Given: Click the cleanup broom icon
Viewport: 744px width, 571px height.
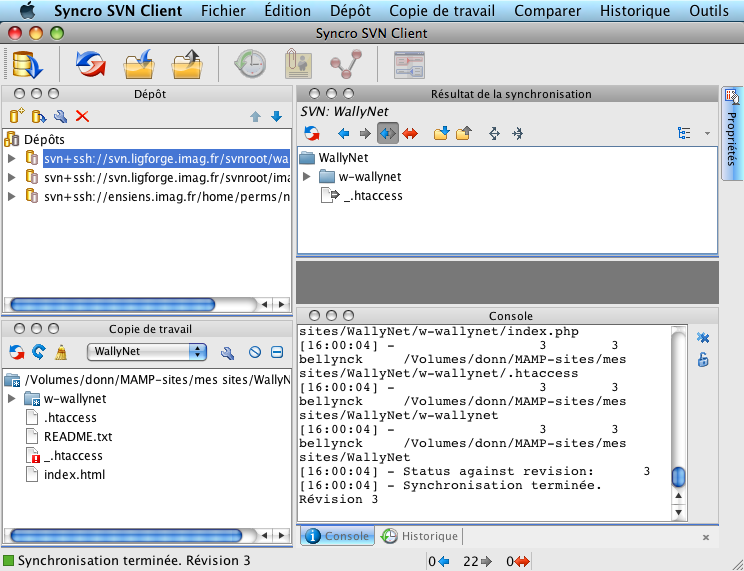Looking at the screenshot, I should click(61, 352).
